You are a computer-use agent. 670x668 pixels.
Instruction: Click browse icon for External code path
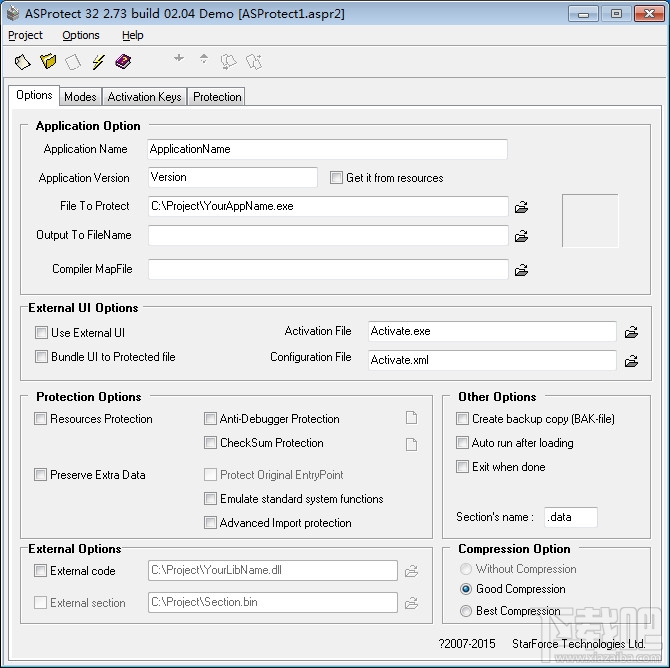(411, 571)
